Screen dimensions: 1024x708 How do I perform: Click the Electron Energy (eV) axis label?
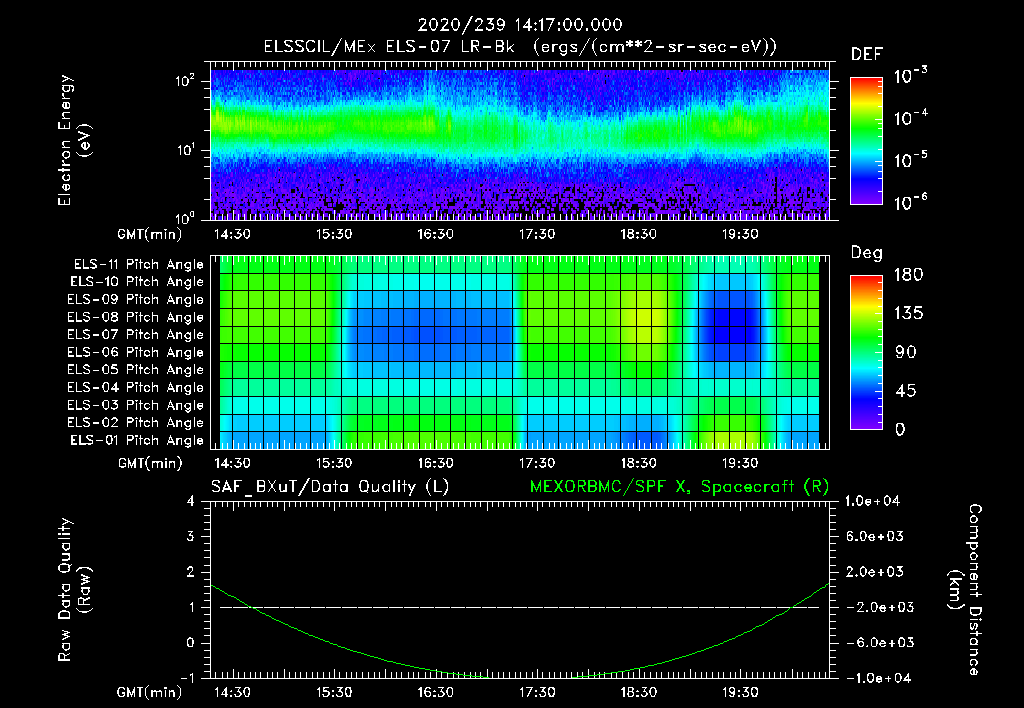coord(74,140)
